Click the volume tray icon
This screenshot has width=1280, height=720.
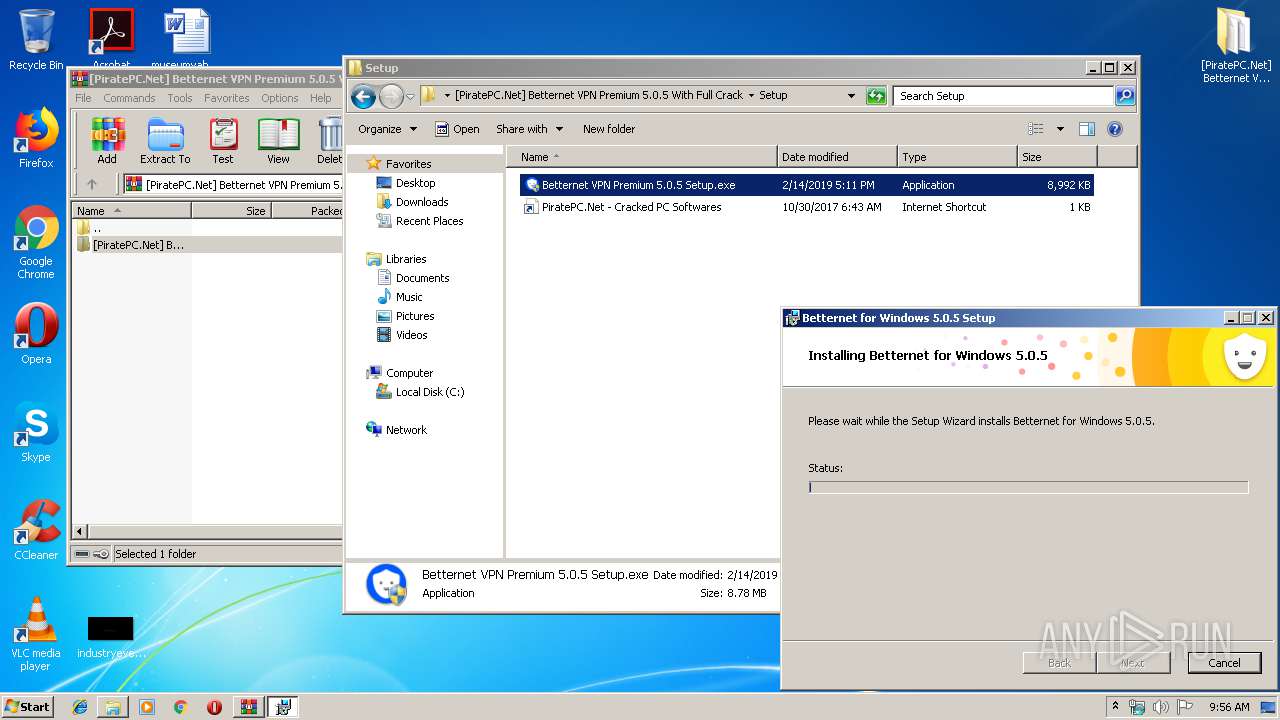tap(1161, 707)
